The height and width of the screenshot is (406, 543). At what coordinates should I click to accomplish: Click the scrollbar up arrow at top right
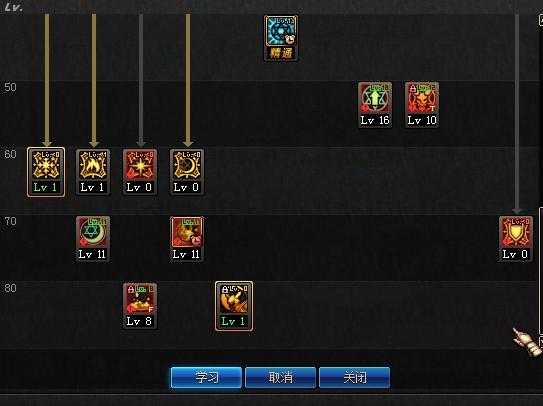541,20
